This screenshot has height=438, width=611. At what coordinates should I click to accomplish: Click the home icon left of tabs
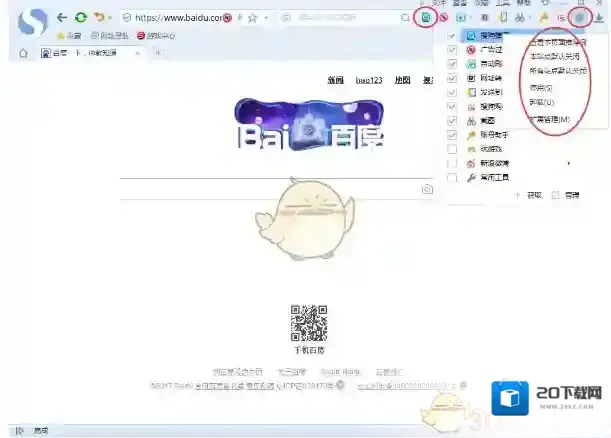[x=23, y=53]
